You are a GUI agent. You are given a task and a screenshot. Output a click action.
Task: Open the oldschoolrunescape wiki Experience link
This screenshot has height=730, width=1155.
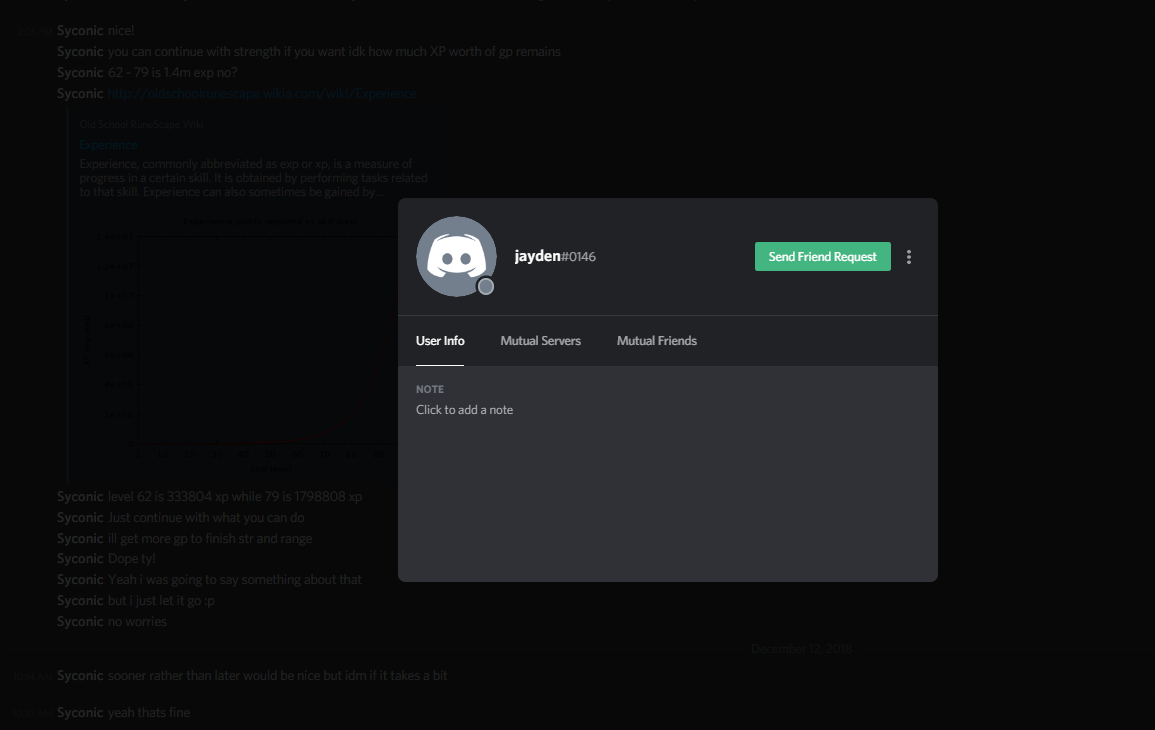tap(262, 94)
